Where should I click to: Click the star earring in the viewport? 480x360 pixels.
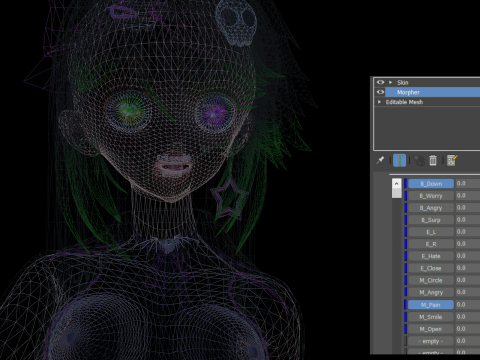click(229, 199)
